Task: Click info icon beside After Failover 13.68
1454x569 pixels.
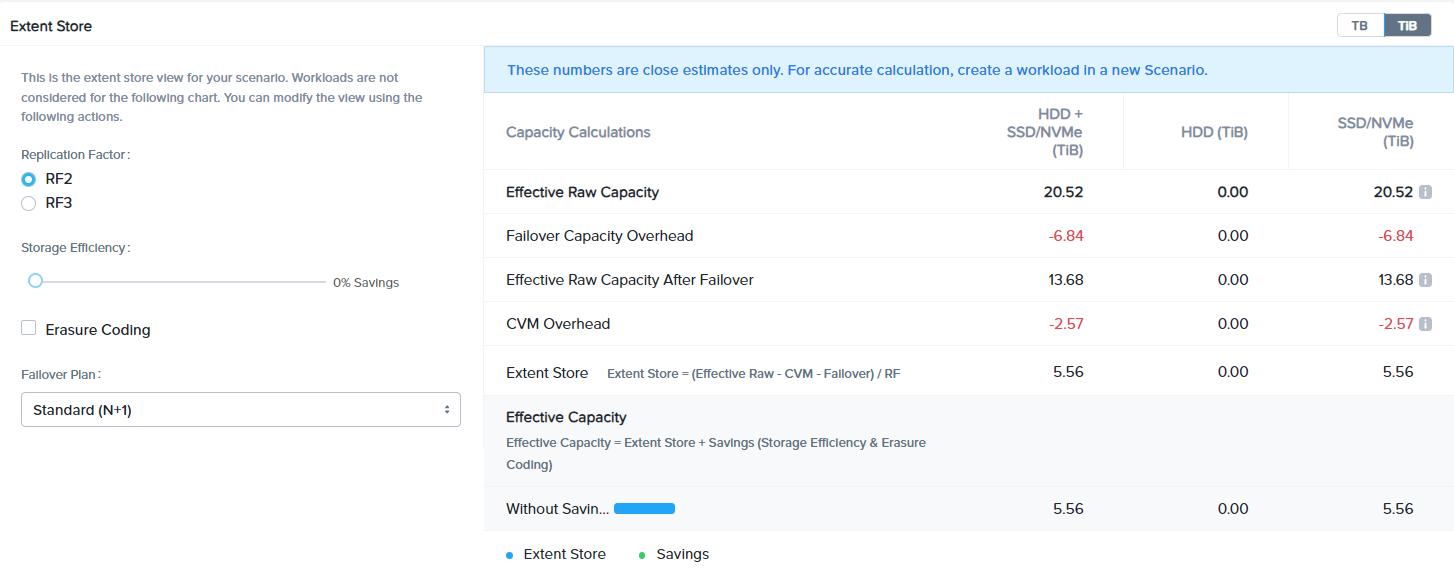Action: 1425,280
